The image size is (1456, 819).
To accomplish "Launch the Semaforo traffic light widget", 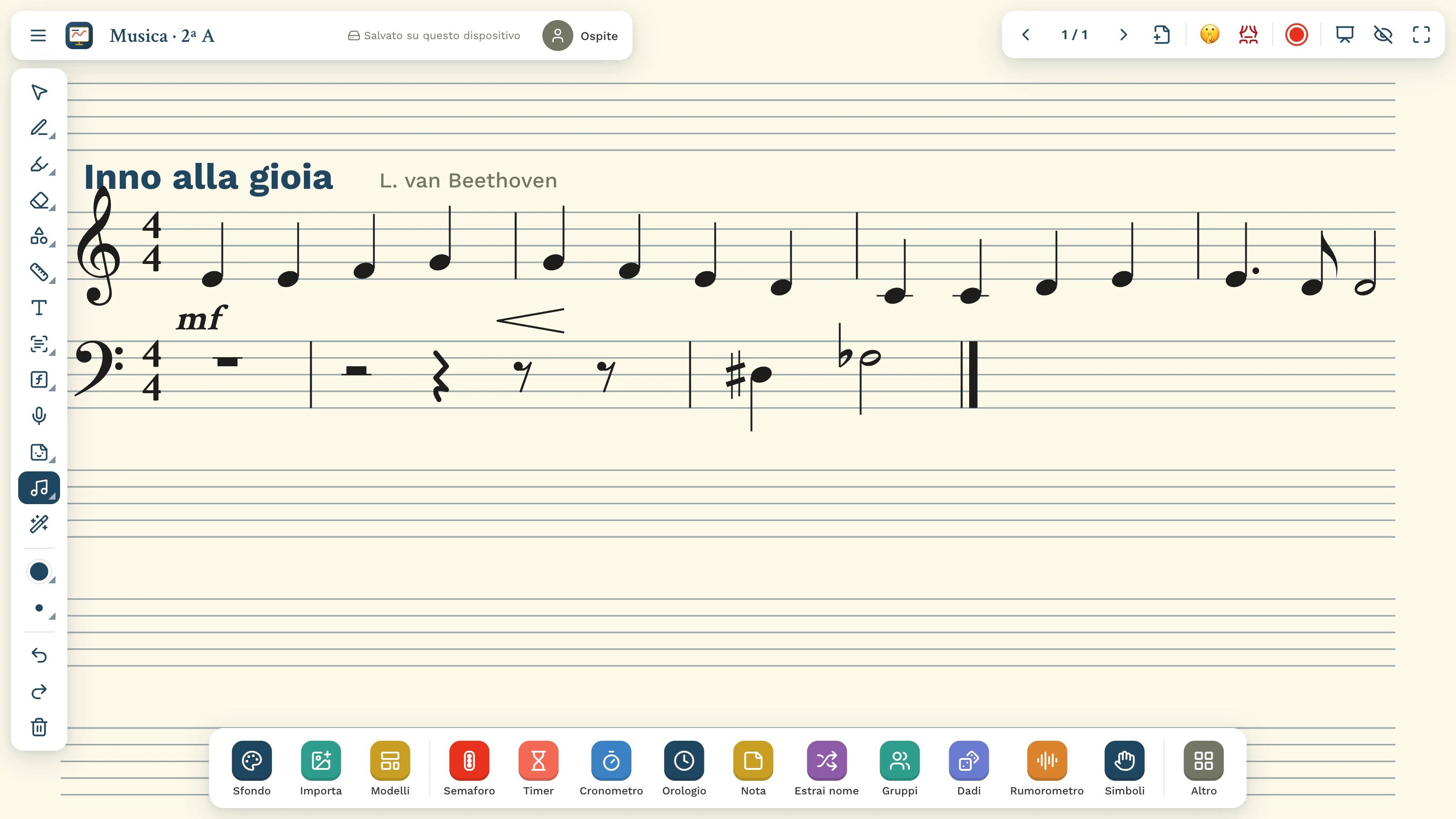I will [x=469, y=768].
